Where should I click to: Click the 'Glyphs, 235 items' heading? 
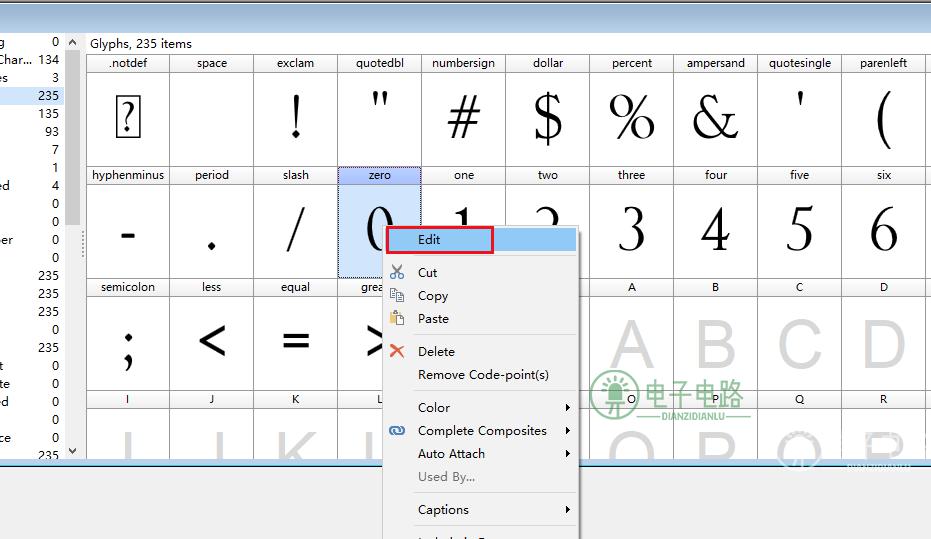(141, 43)
